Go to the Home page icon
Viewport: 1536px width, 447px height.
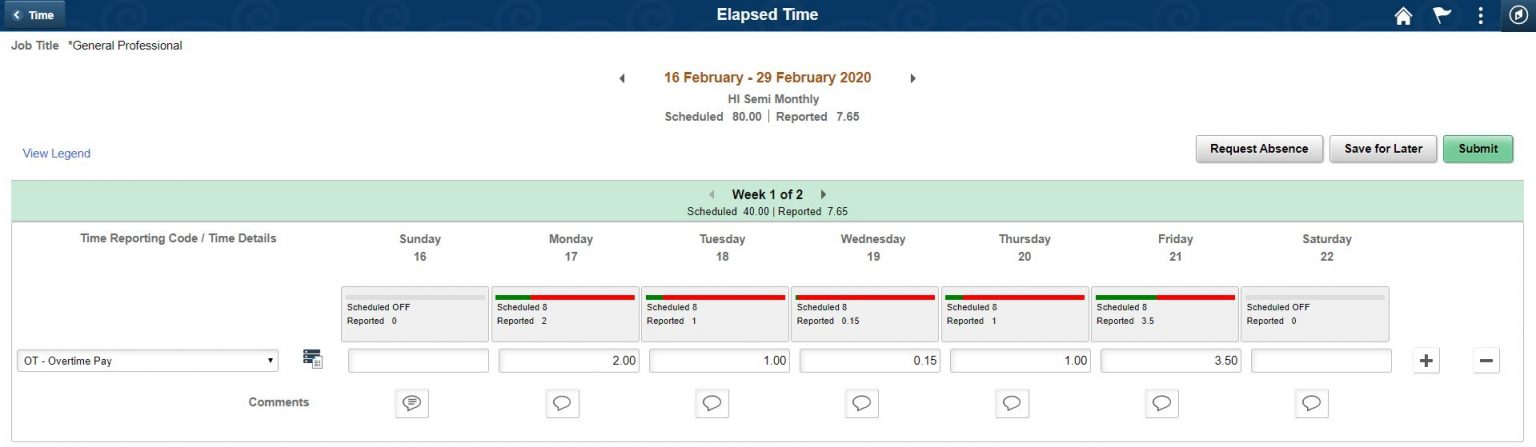click(1403, 16)
